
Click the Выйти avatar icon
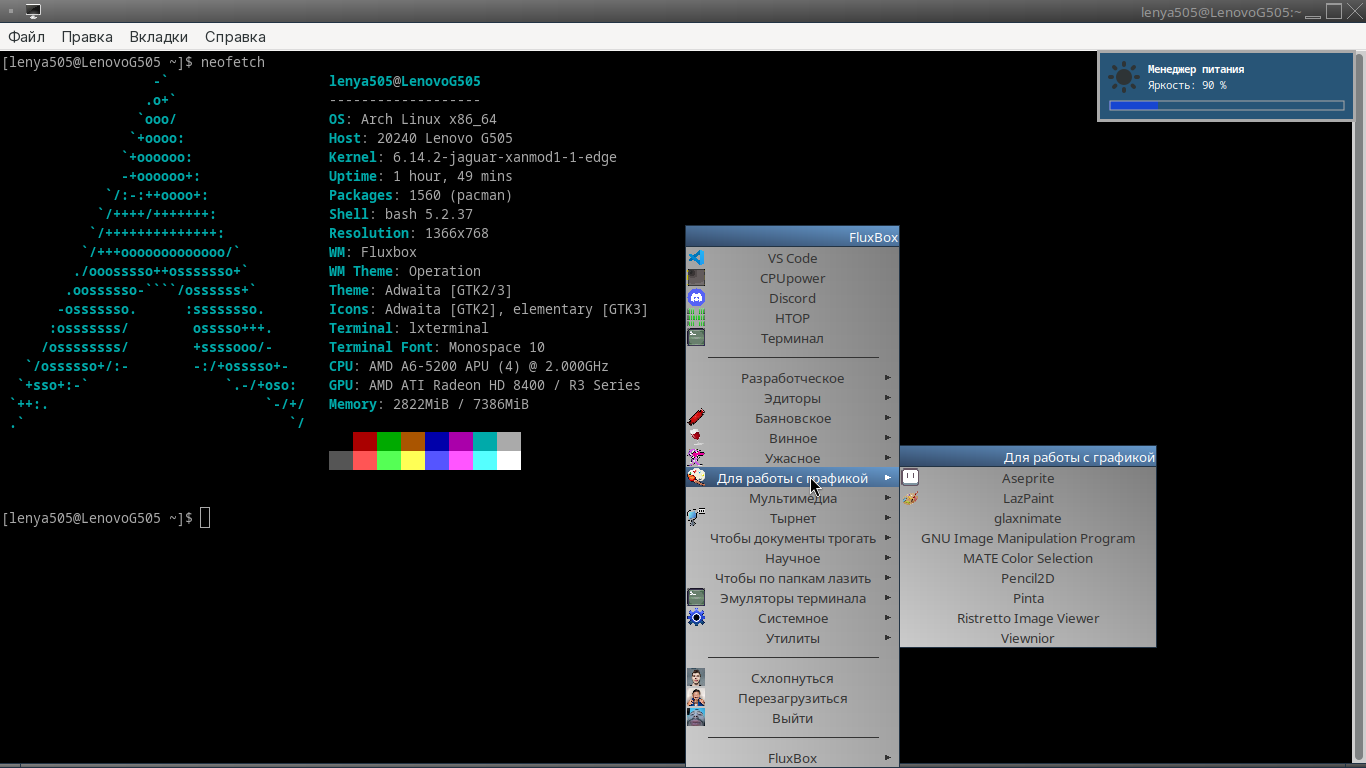696,718
